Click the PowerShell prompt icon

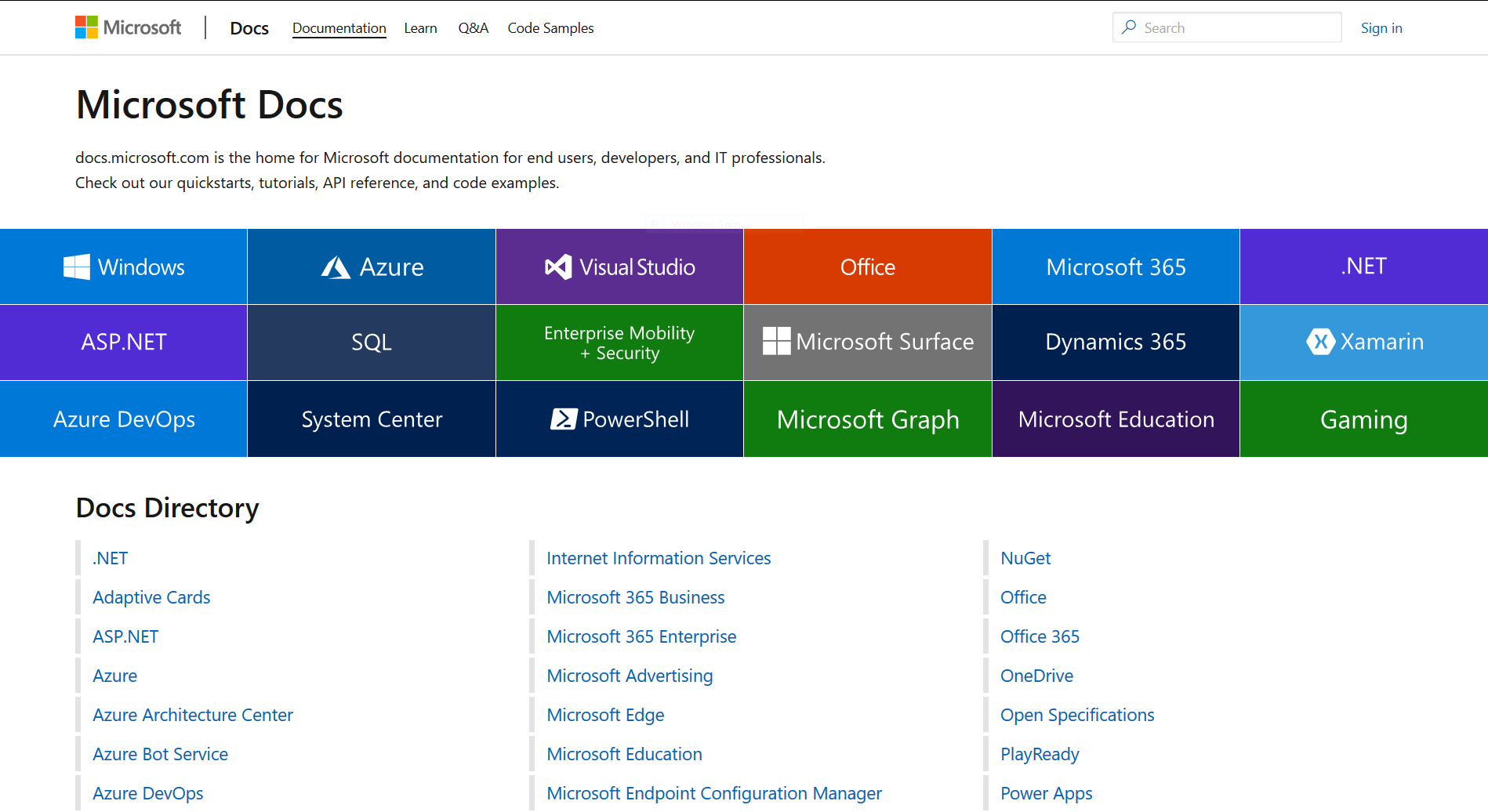564,419
